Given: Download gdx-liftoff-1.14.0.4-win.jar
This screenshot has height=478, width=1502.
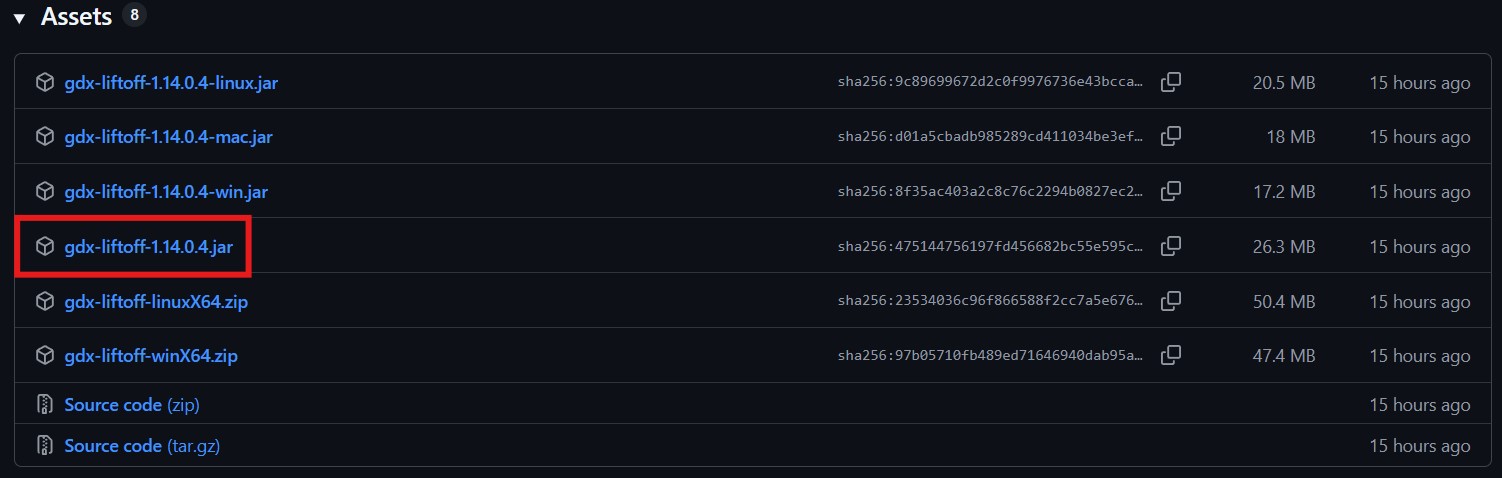Looking at the screenshot, I should click(166, 192).
